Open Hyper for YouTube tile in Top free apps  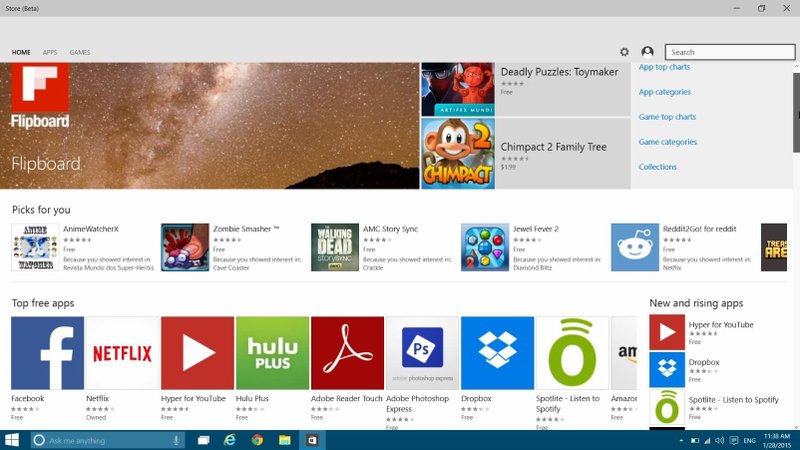pyautogui.click(x=197, y=353)
